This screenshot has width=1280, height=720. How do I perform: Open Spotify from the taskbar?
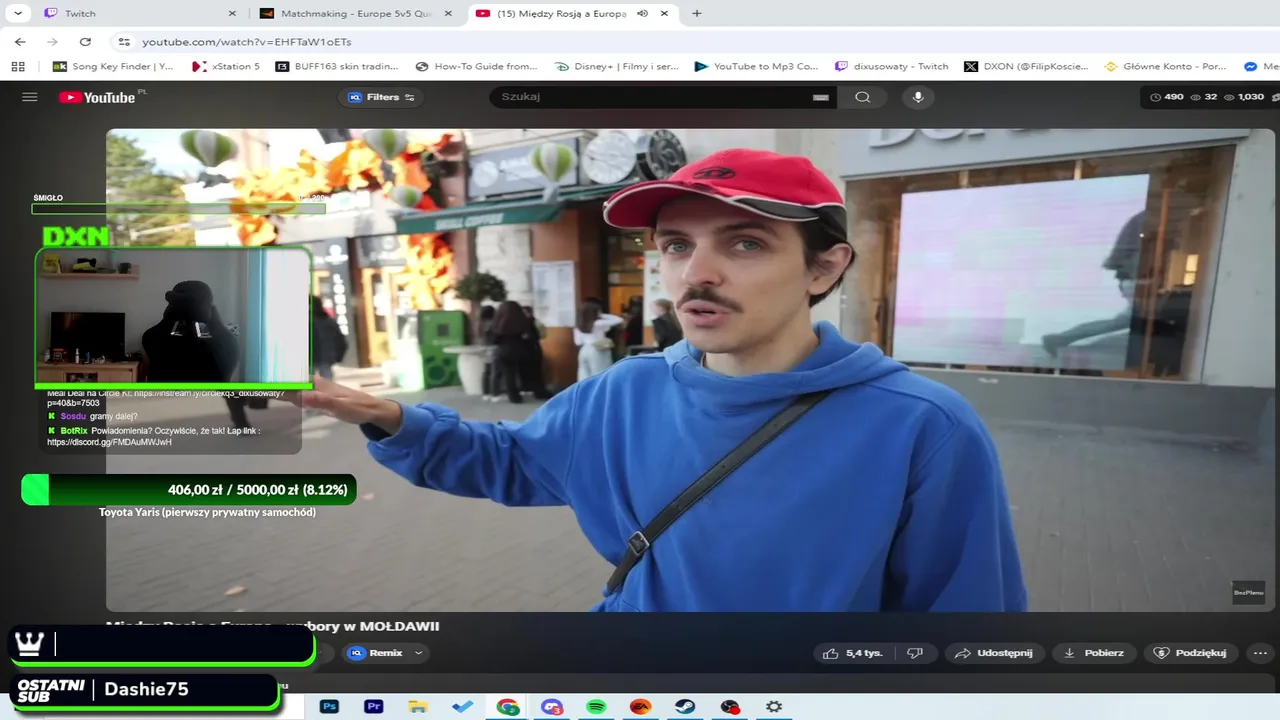point(597,707)
